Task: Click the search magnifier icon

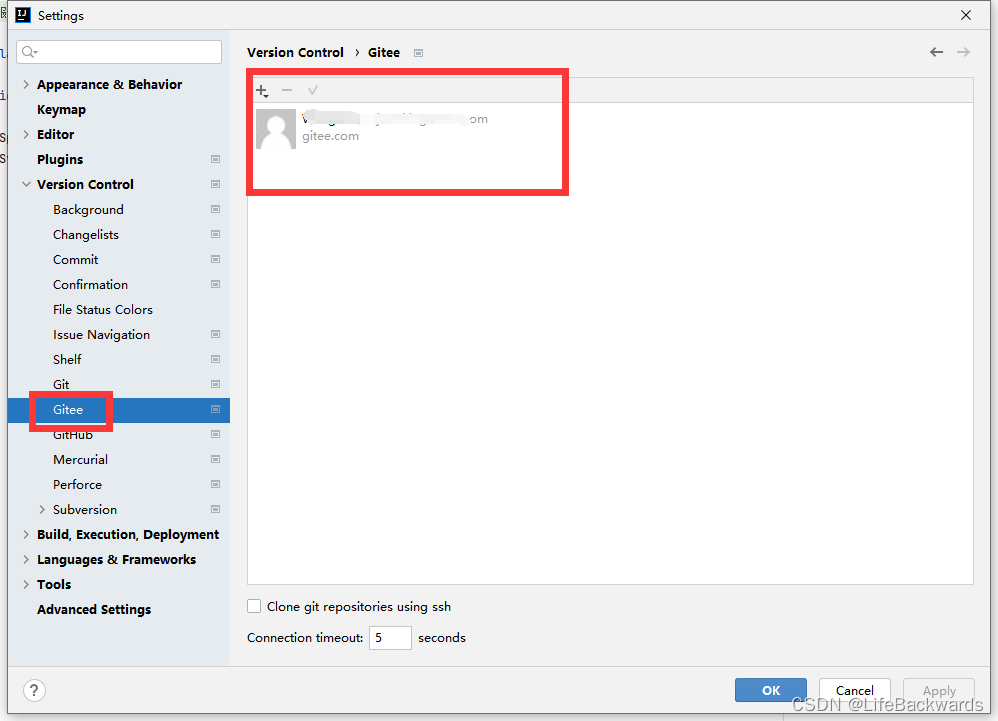Action: point(29,52)
